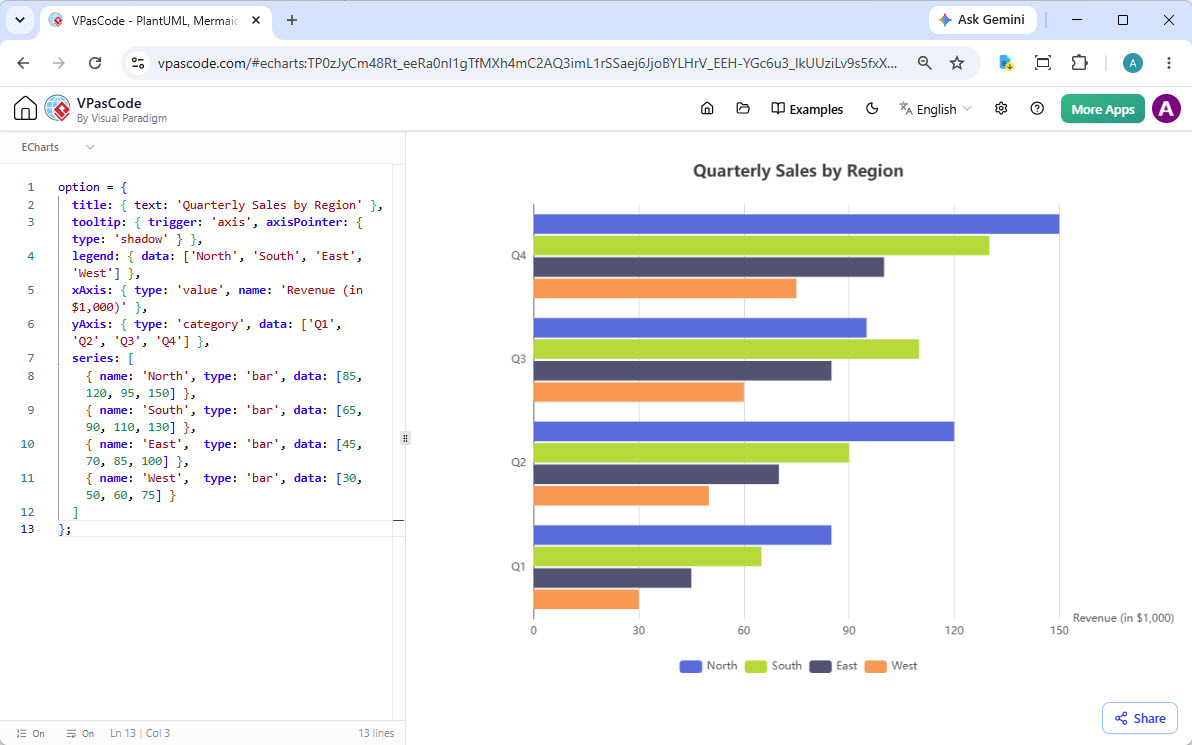Click the Ln 13 | Col 3 status indicator
Viewport: 1192px width, 745px height.
[140, 734]
